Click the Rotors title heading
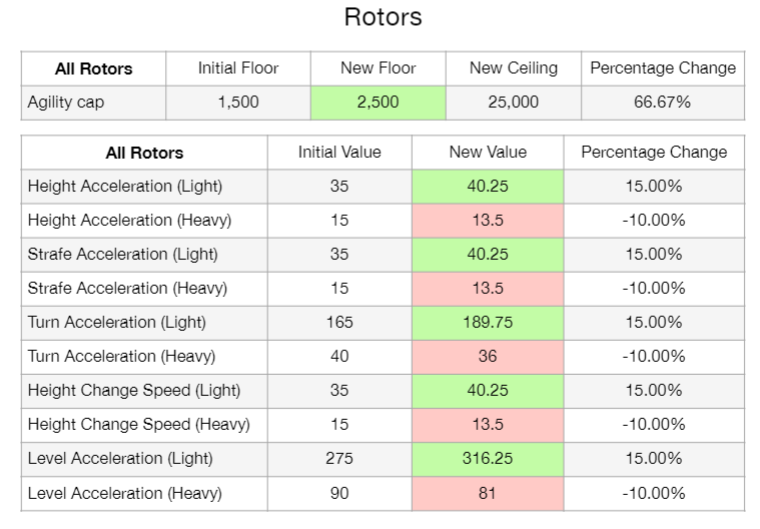Viewport: 760px width, 529px height. [383, 17]
